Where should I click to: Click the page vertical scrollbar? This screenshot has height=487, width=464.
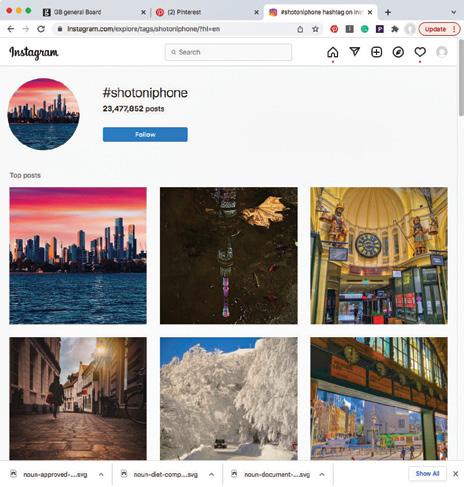pyautogui.click(x=461, y=79)
